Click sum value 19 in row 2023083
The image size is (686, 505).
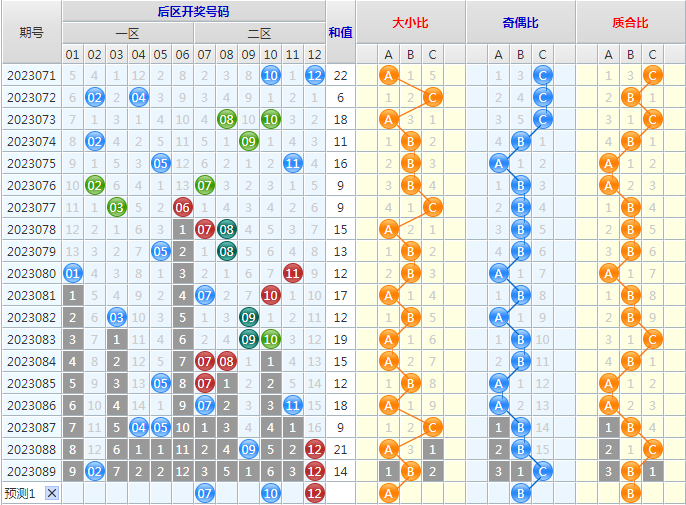340,340
